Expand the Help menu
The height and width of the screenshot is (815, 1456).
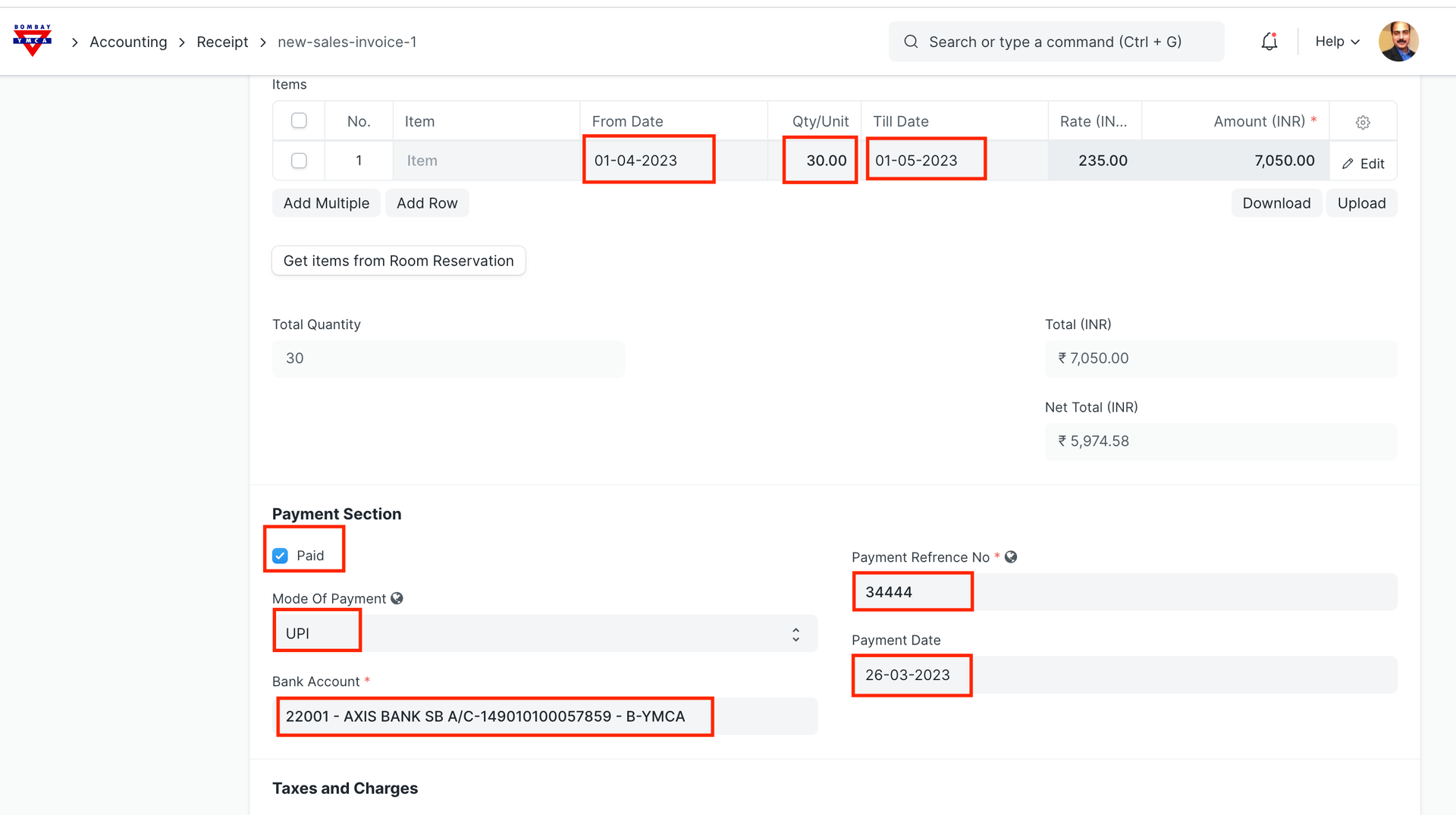pyautogui.click(x=1337, y=42)
